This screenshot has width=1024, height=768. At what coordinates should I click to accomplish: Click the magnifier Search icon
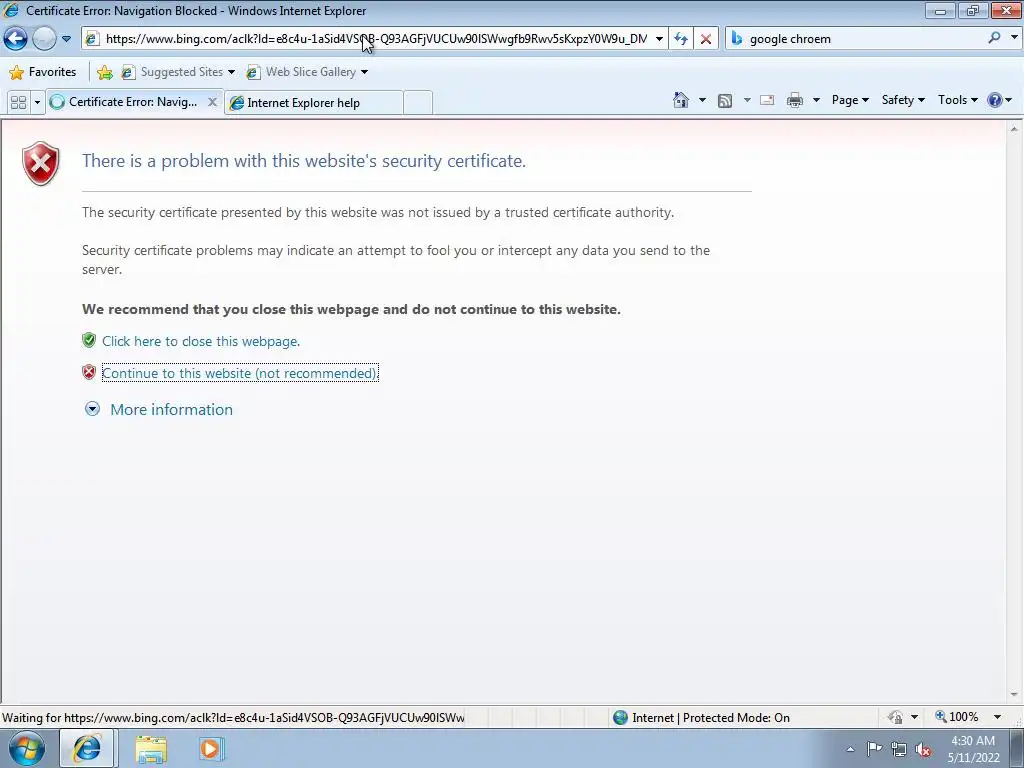(x=994, y=38)
